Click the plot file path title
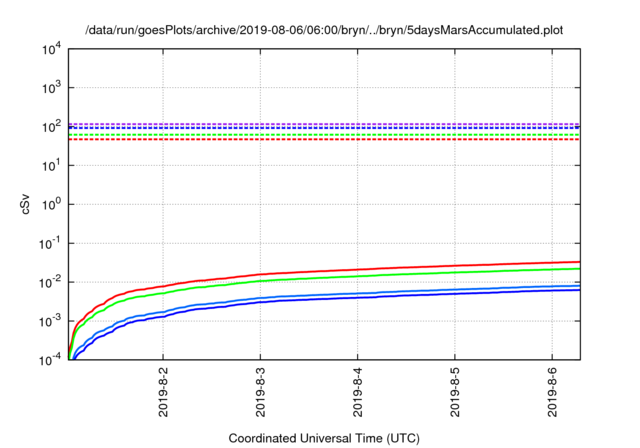The height and width of the screenshot is (448, 640). 324,30
